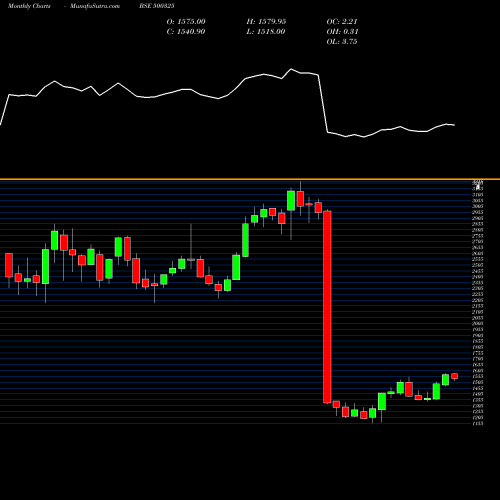Click the close value 'C: 1540.90'

(x=186, y=32)
